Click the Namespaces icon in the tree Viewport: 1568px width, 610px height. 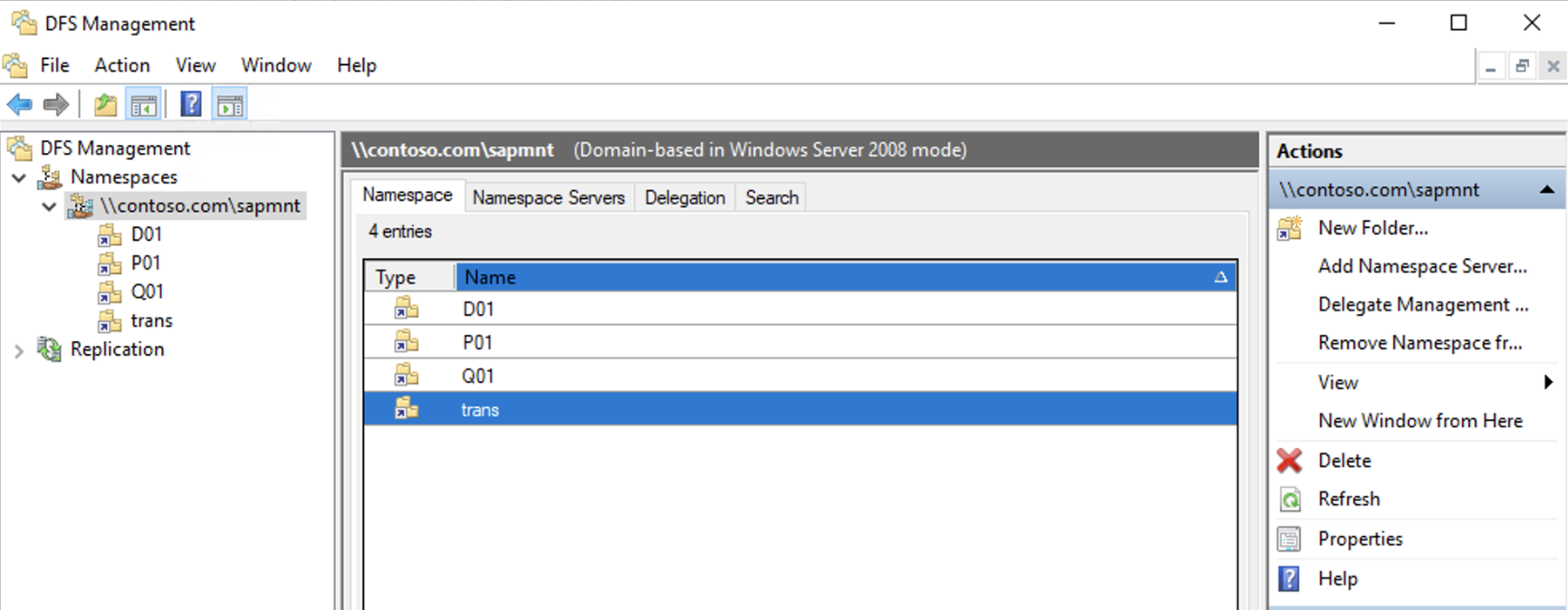coord(50,176)
